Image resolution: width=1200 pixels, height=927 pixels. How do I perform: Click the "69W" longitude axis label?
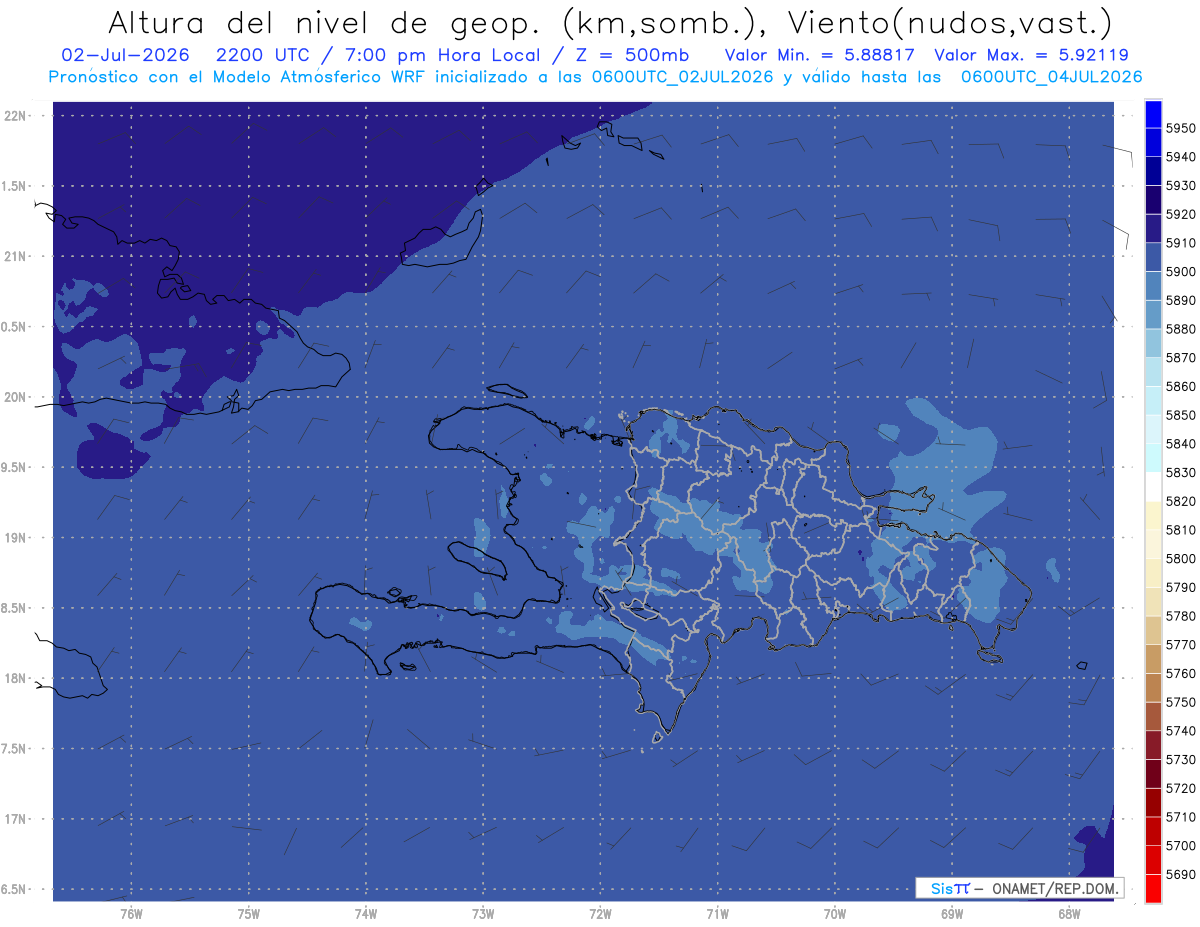[x=952, y=914]
